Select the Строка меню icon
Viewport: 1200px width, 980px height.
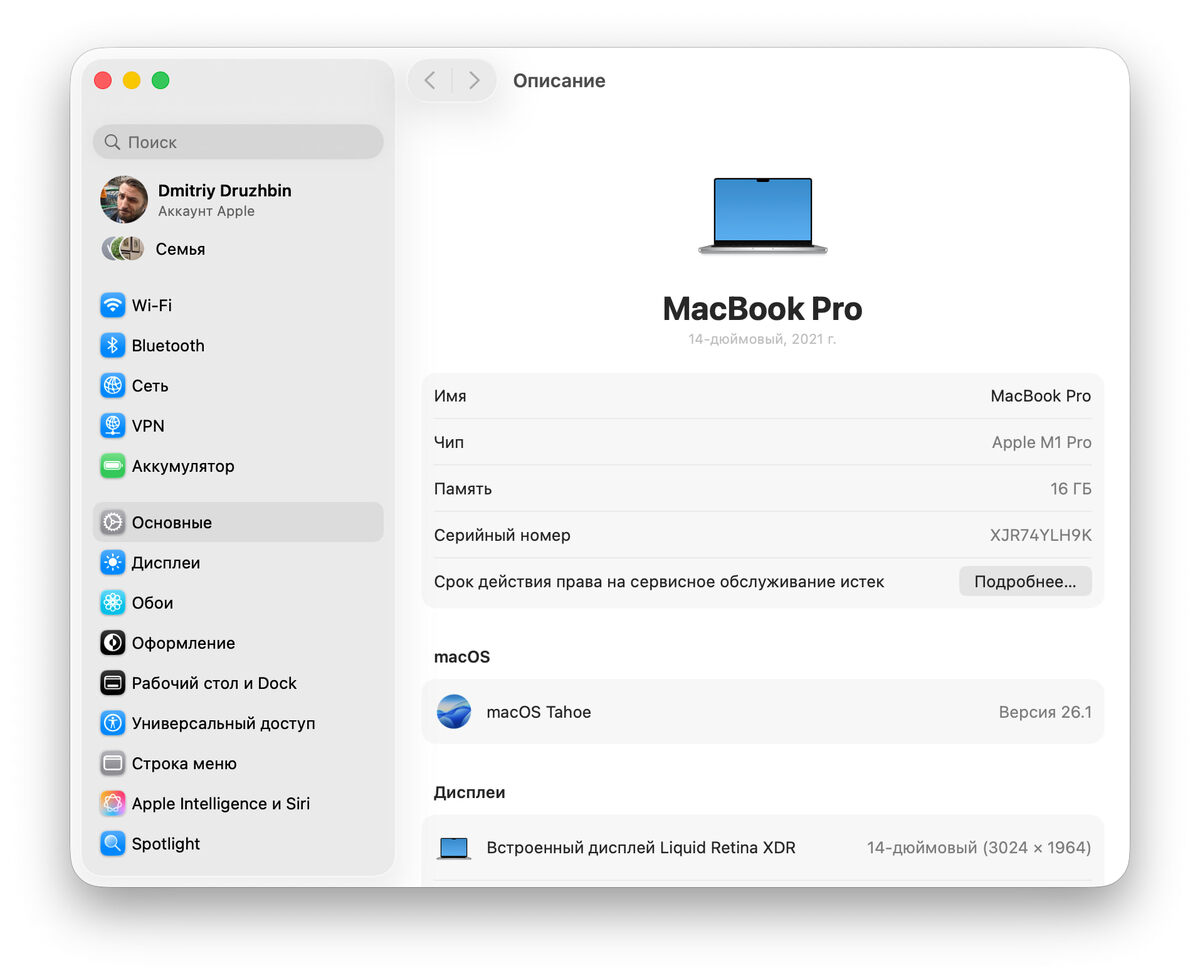click(x=113, y=763)
